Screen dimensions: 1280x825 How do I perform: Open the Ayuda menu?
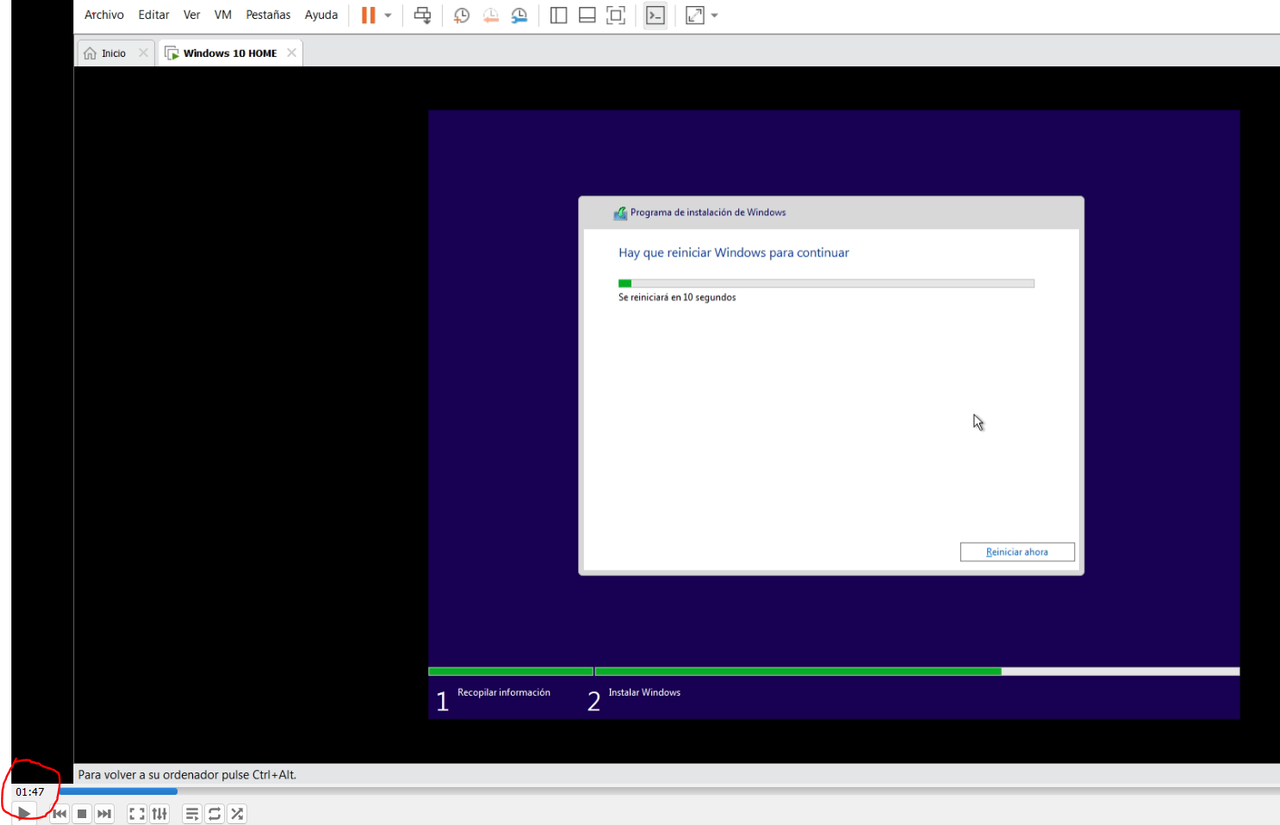coord(321,15)
